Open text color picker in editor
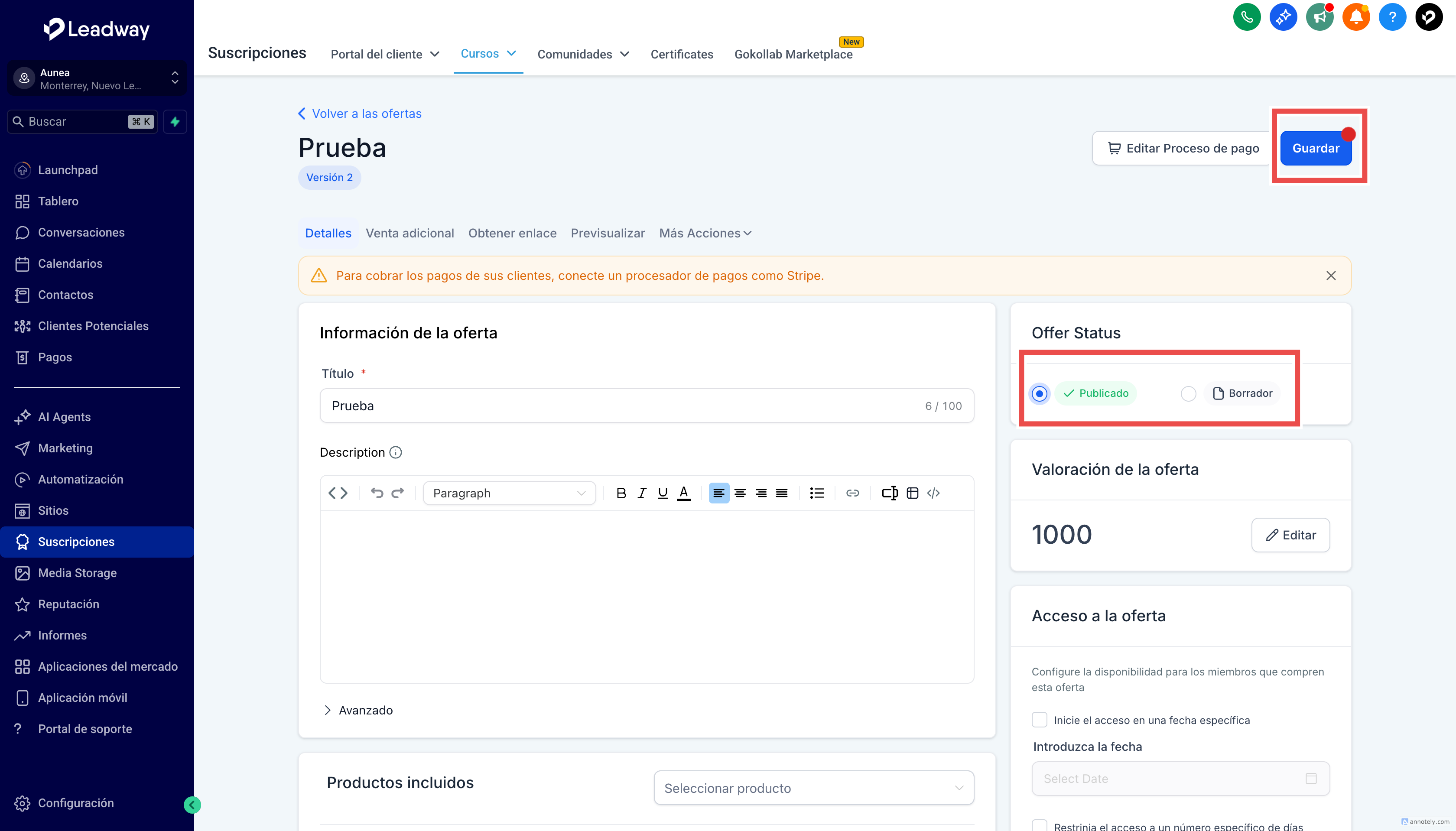This screenshot has height=831, width=1456. (x=683, y=493)
